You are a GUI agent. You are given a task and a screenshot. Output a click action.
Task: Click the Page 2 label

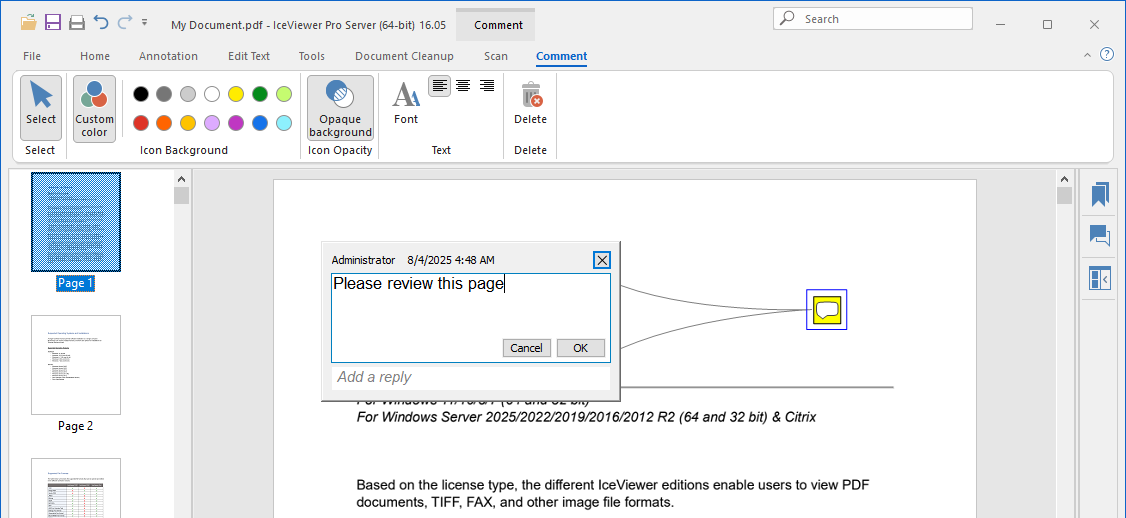pos(75,426)
